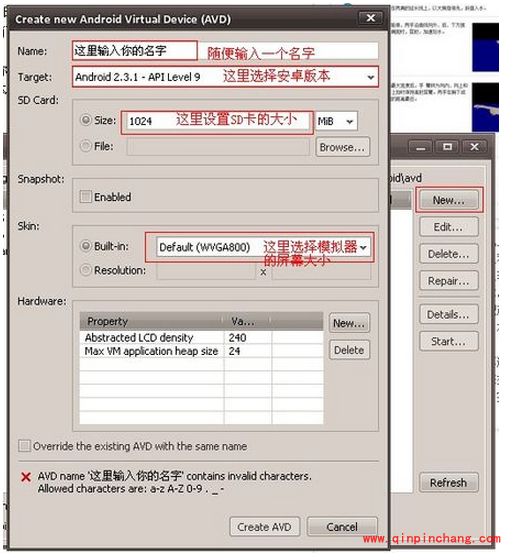Click the Va... value column header
This screenshot has width=516, height=560.
[247, 321]
